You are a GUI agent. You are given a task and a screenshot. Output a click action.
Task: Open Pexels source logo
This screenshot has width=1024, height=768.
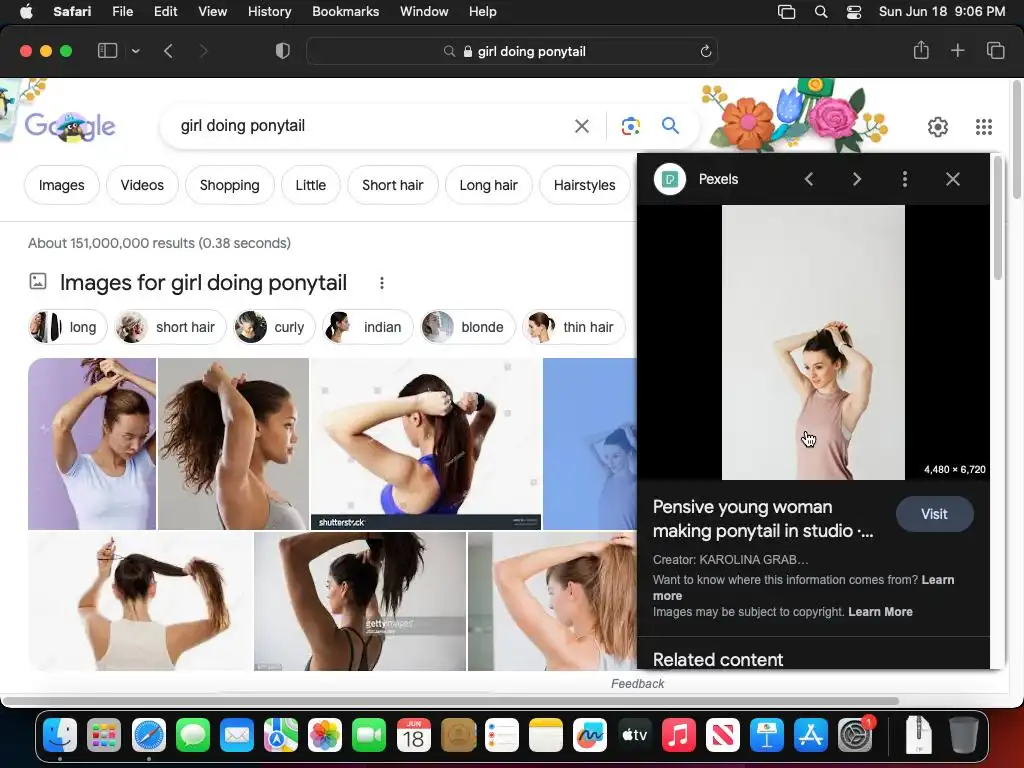[670, 179]
